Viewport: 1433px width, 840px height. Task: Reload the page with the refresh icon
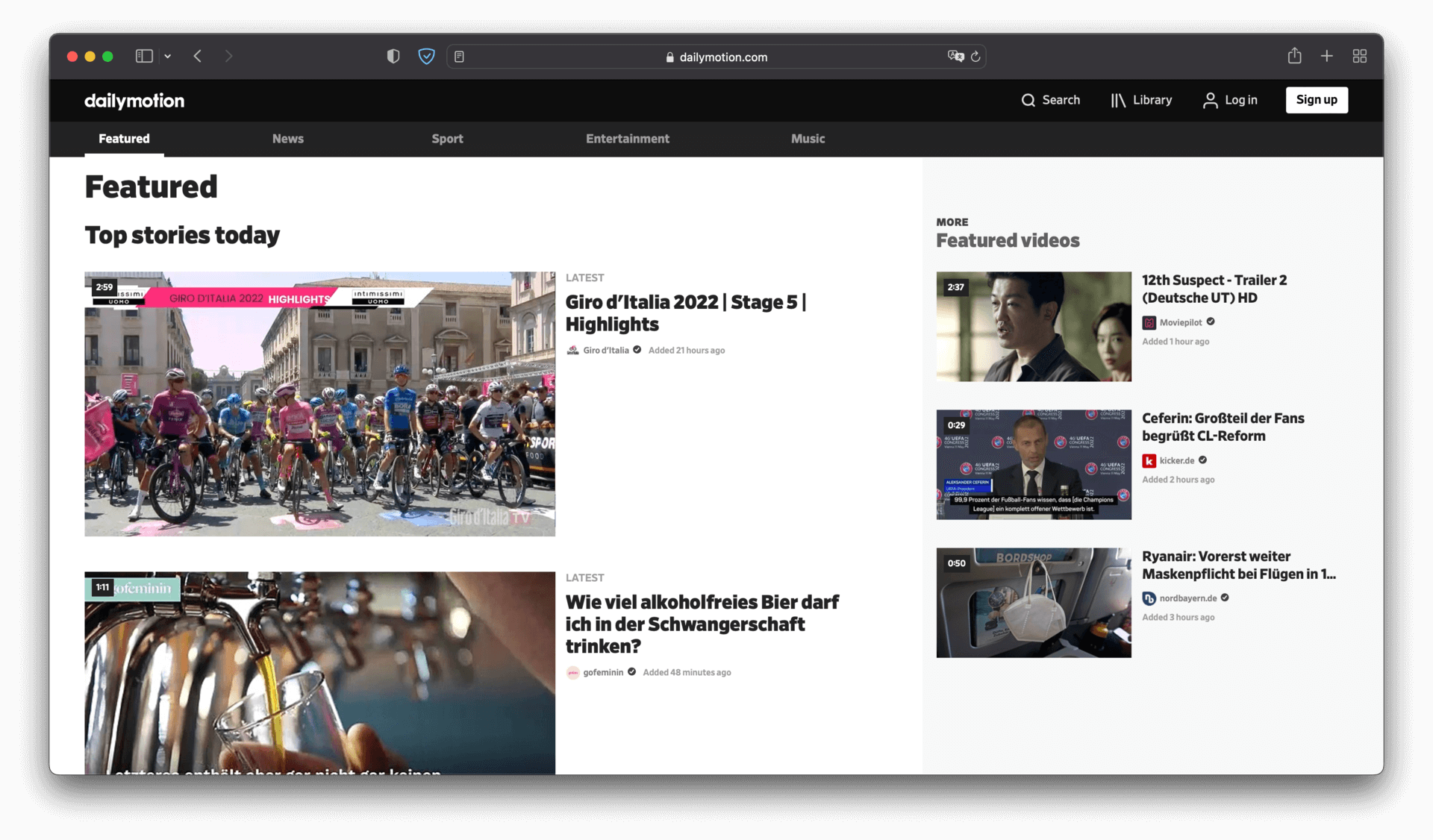pyautogui.click(x=975, y=57)
